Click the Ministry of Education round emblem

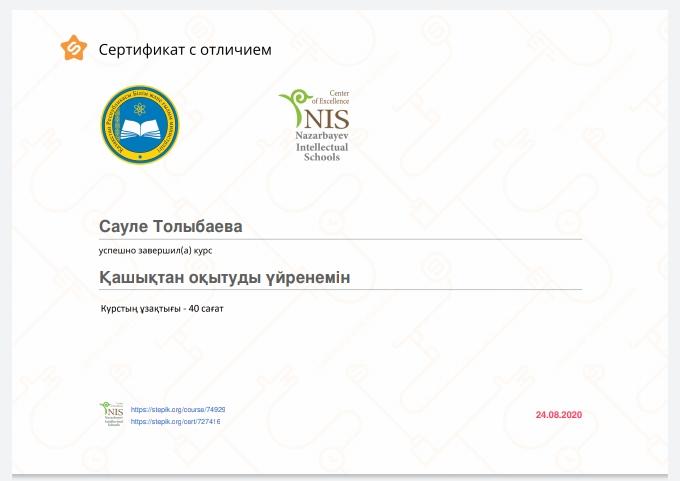point(140,125)
